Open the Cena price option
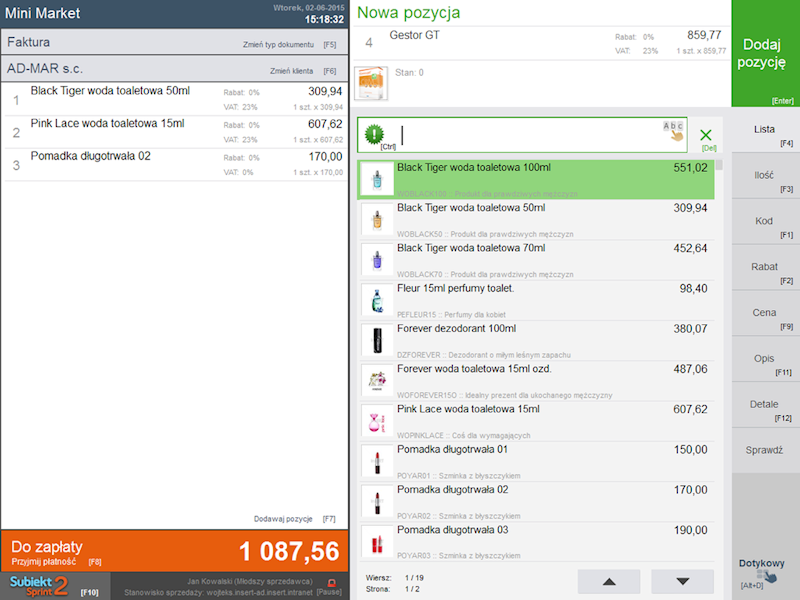This screenshot has width=800, height=600. [x=765, y=318]
